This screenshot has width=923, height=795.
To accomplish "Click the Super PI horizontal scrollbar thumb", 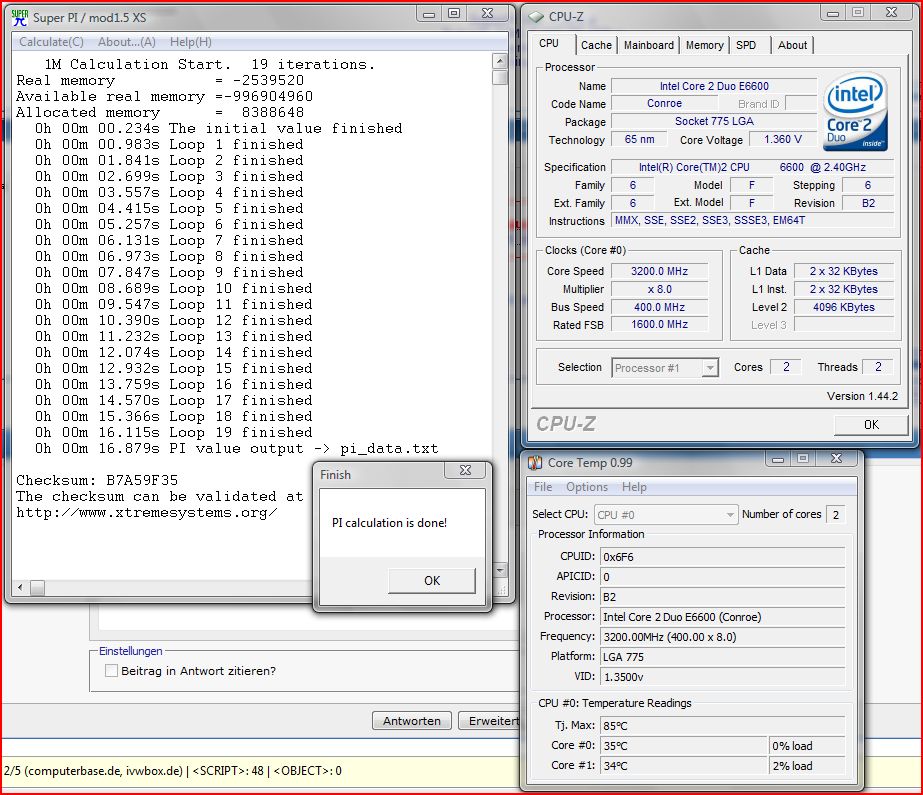I will tap(37, 587).
